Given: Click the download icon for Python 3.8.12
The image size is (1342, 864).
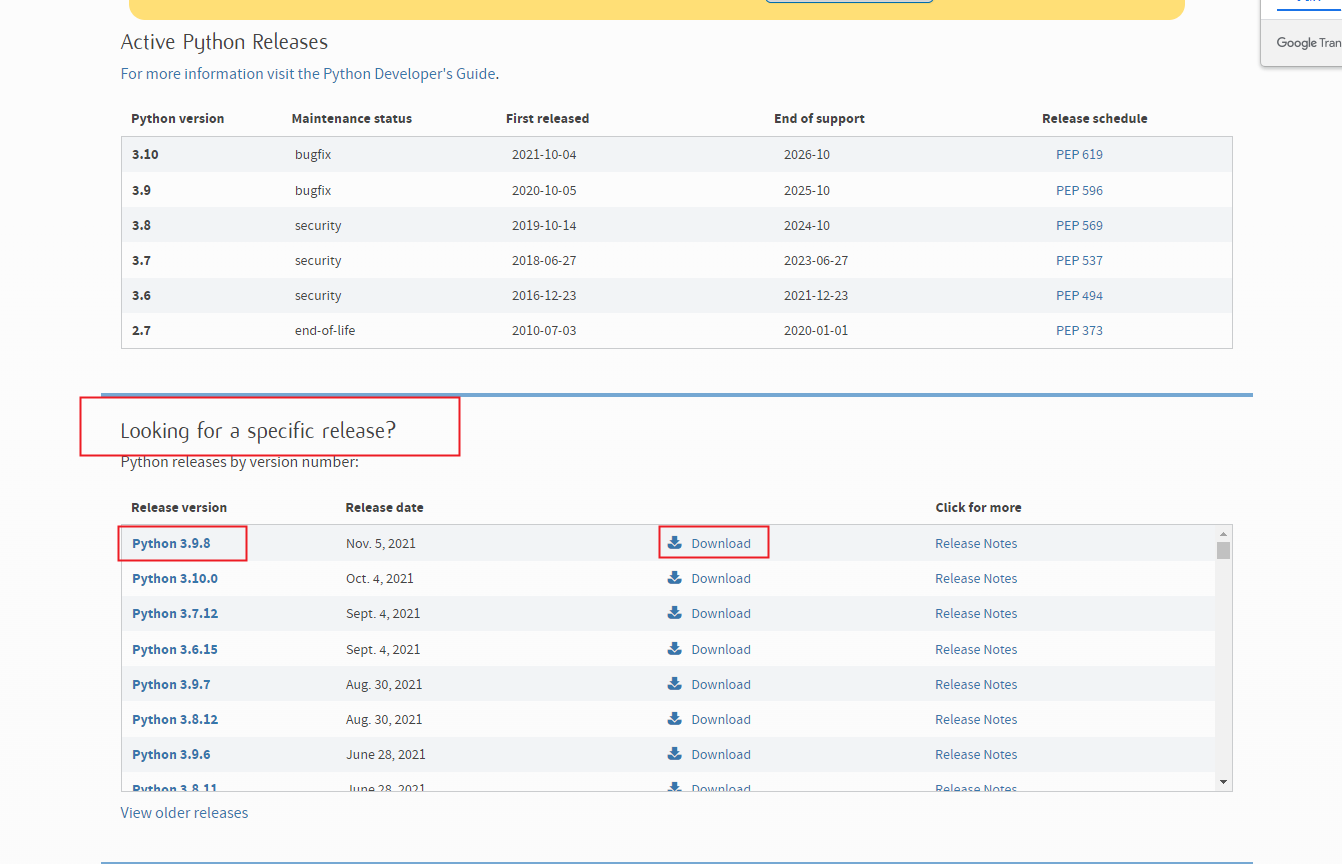Looking at the screenshot, I should coord(675,719).
